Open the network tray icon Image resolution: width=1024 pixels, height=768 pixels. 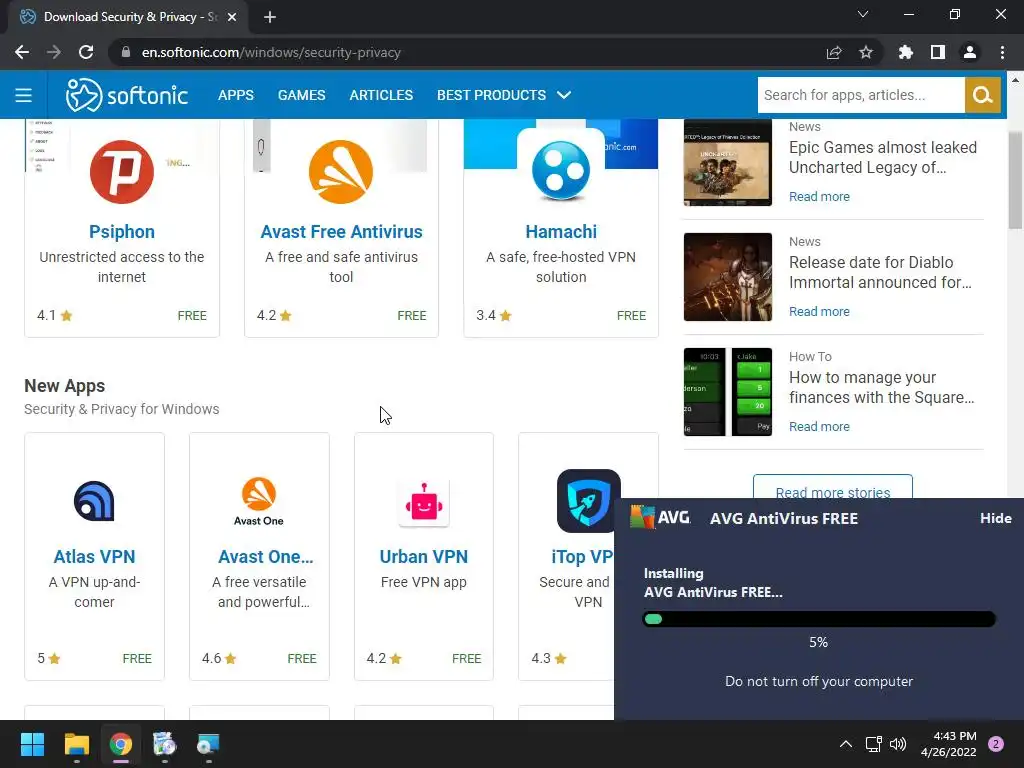coord(873,744)
